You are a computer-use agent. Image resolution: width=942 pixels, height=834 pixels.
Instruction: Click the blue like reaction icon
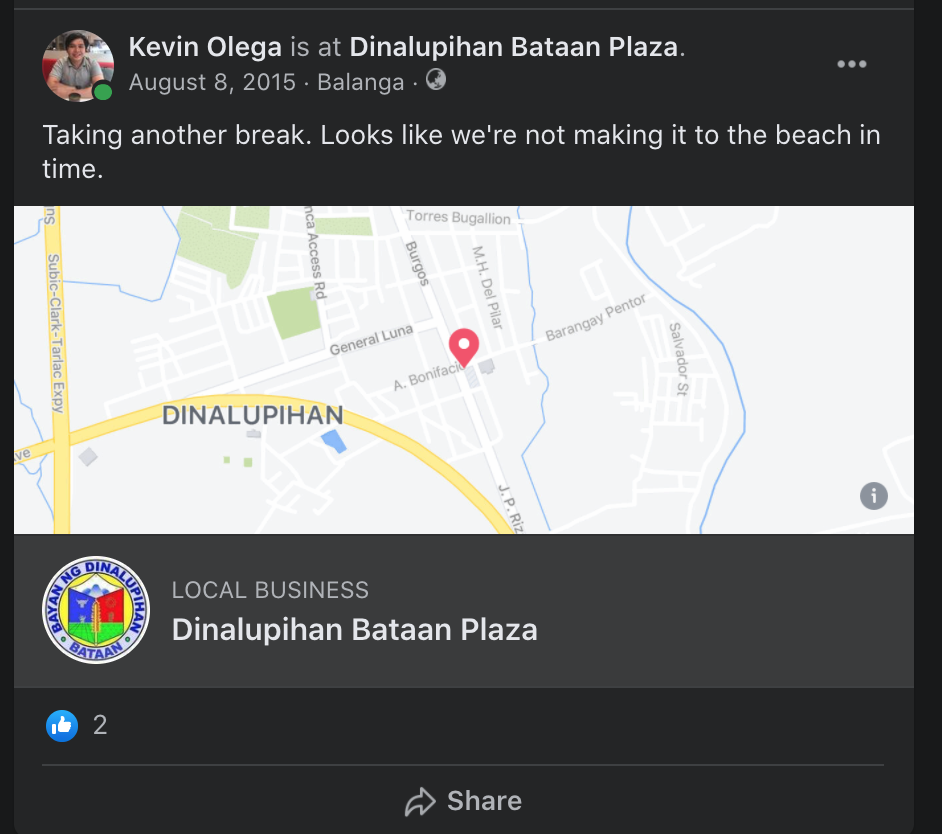62,725
